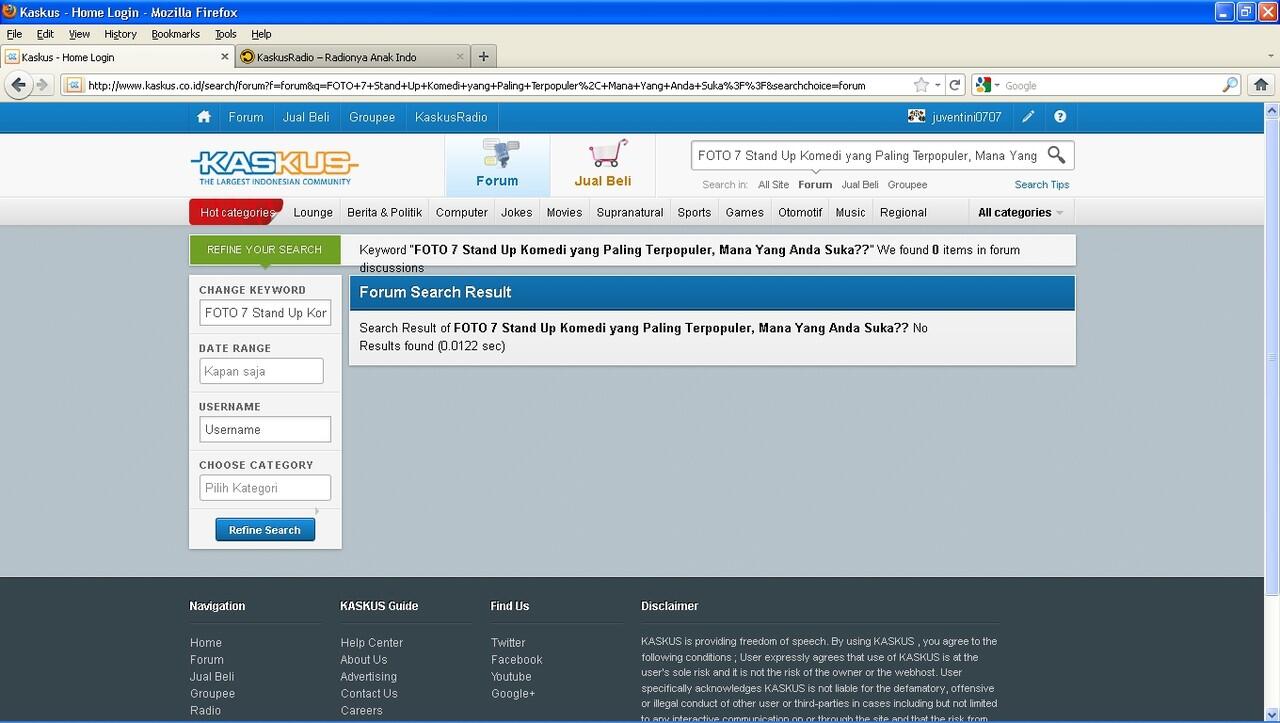Open the Bookmarks menu
The width and height of the screenshot is (1280, 723).
click(175, 34)
